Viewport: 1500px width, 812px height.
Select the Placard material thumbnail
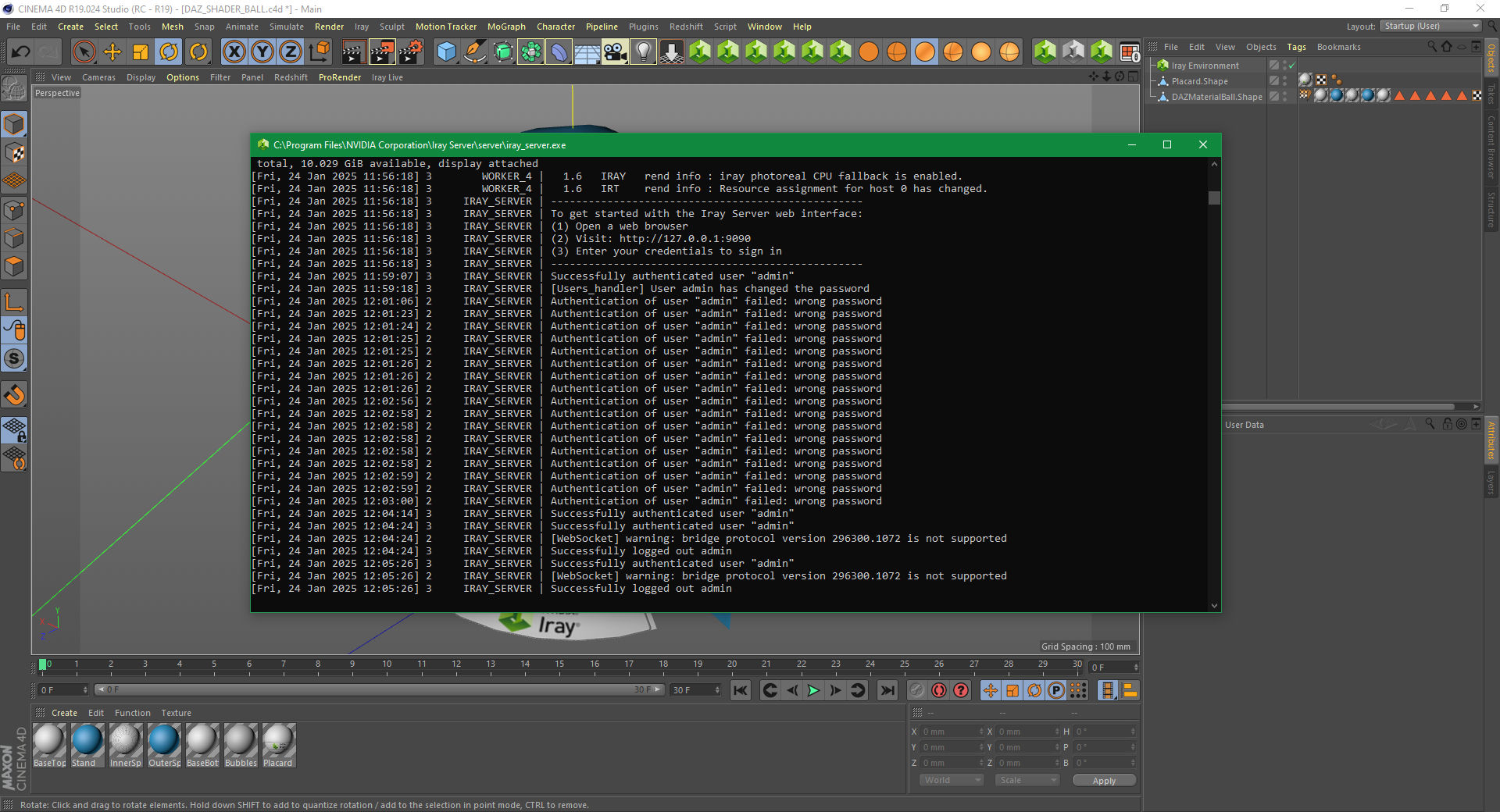point(278,745)
